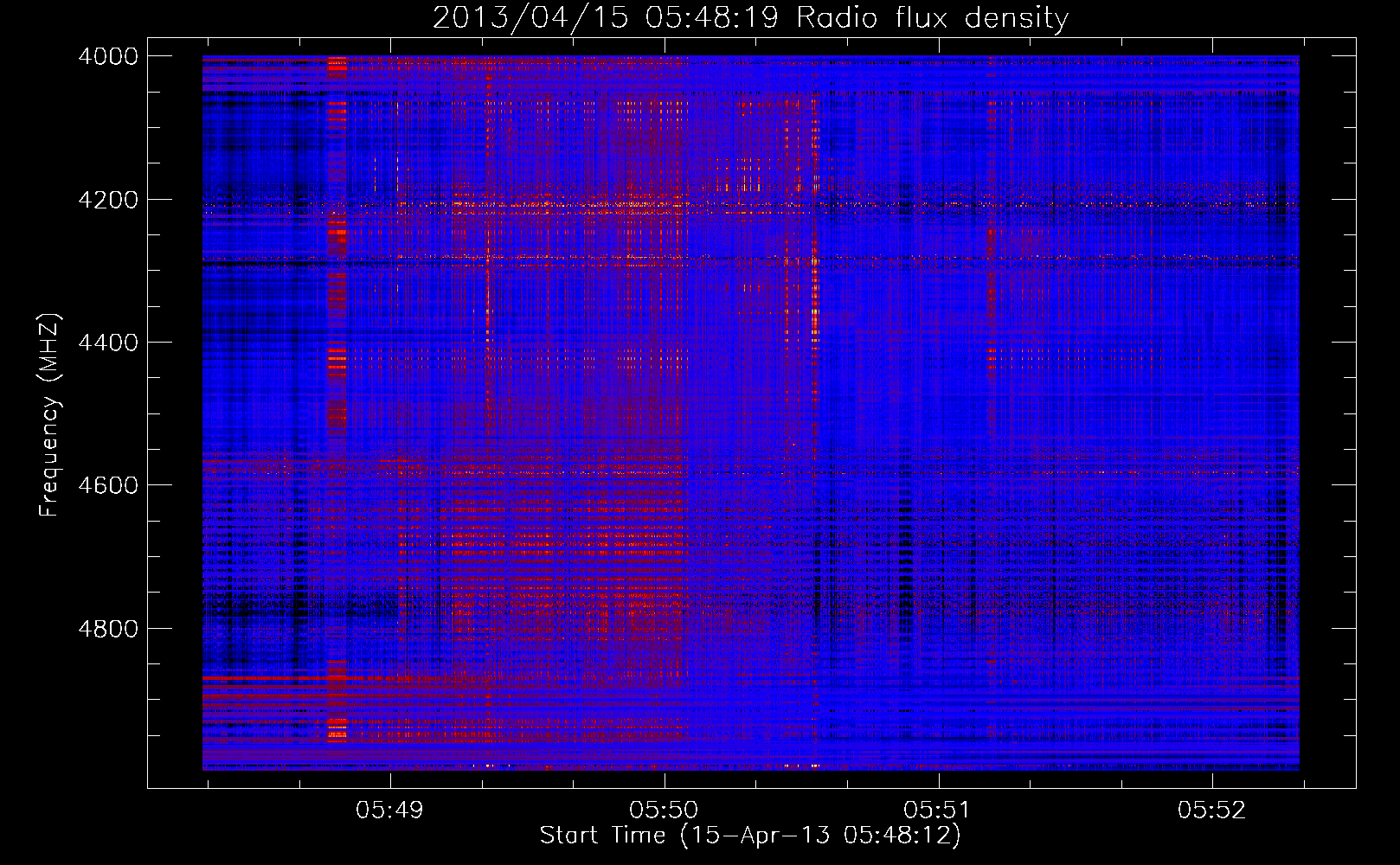Select the 4400 frequency tick label
Viewport: 1400px width, 865px height.
(107, 343)
